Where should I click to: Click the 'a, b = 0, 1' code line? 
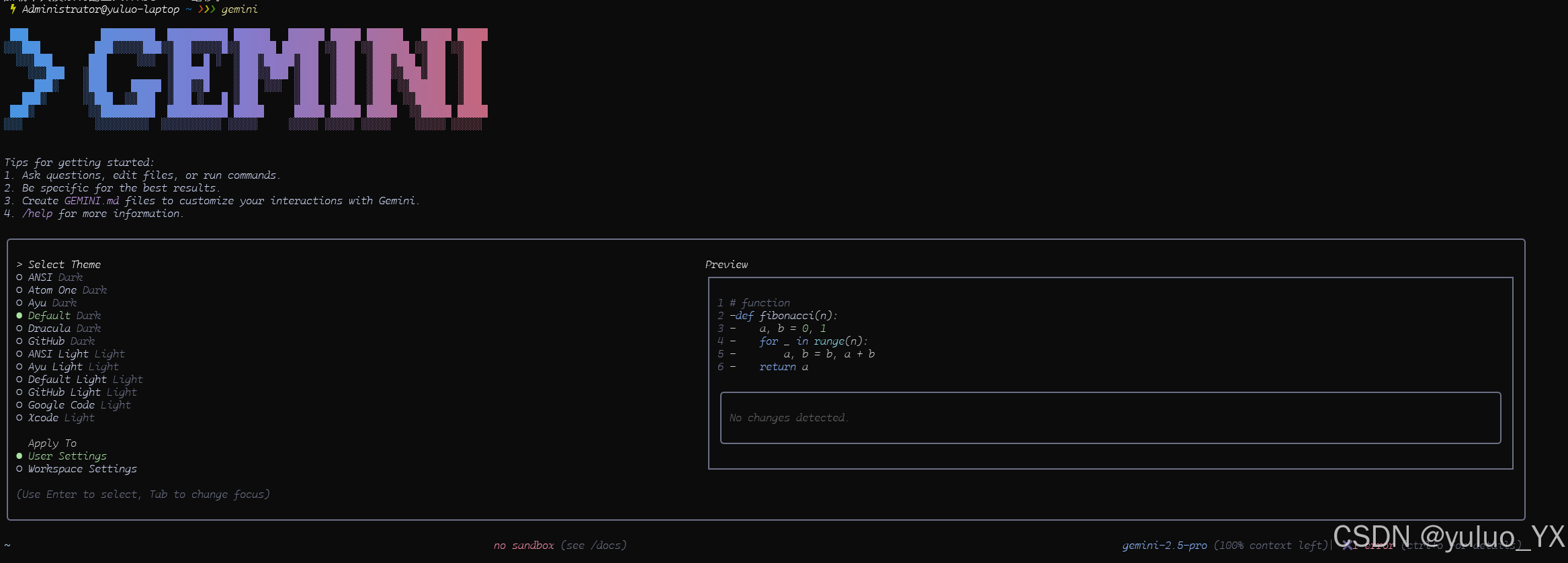[x=793, y=329]
